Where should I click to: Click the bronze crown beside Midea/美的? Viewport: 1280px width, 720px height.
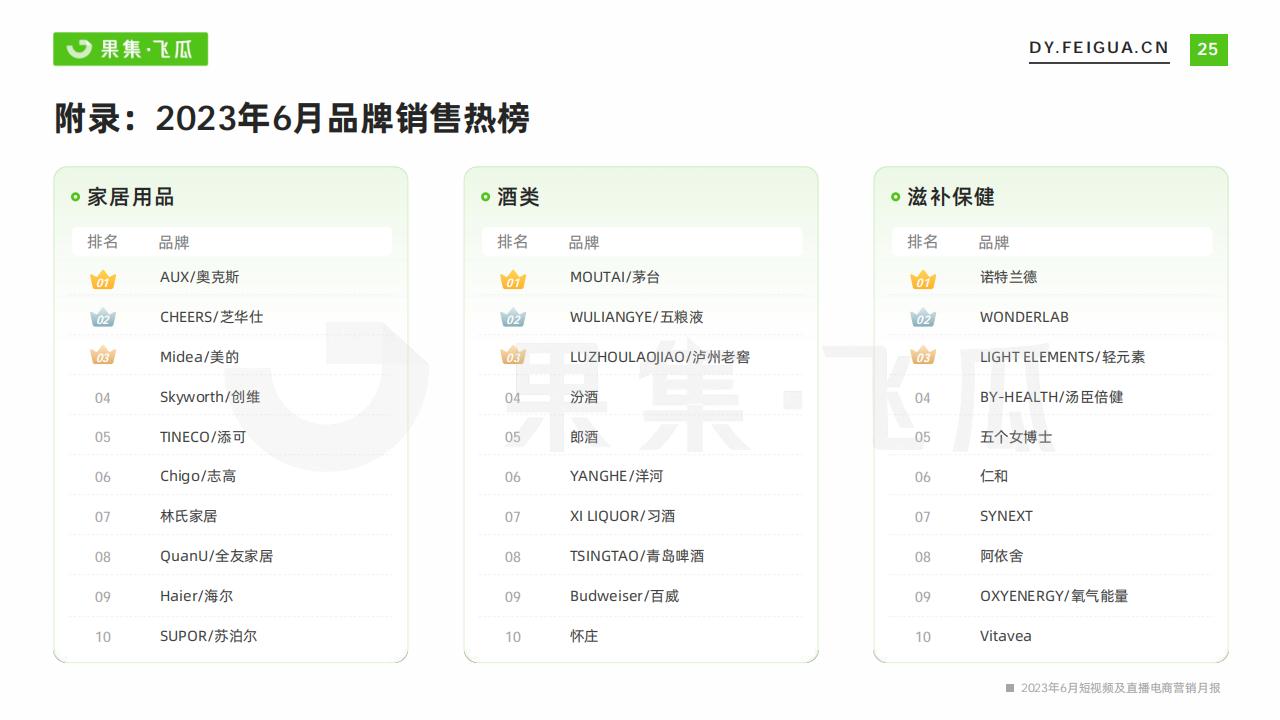click(103, 357)
